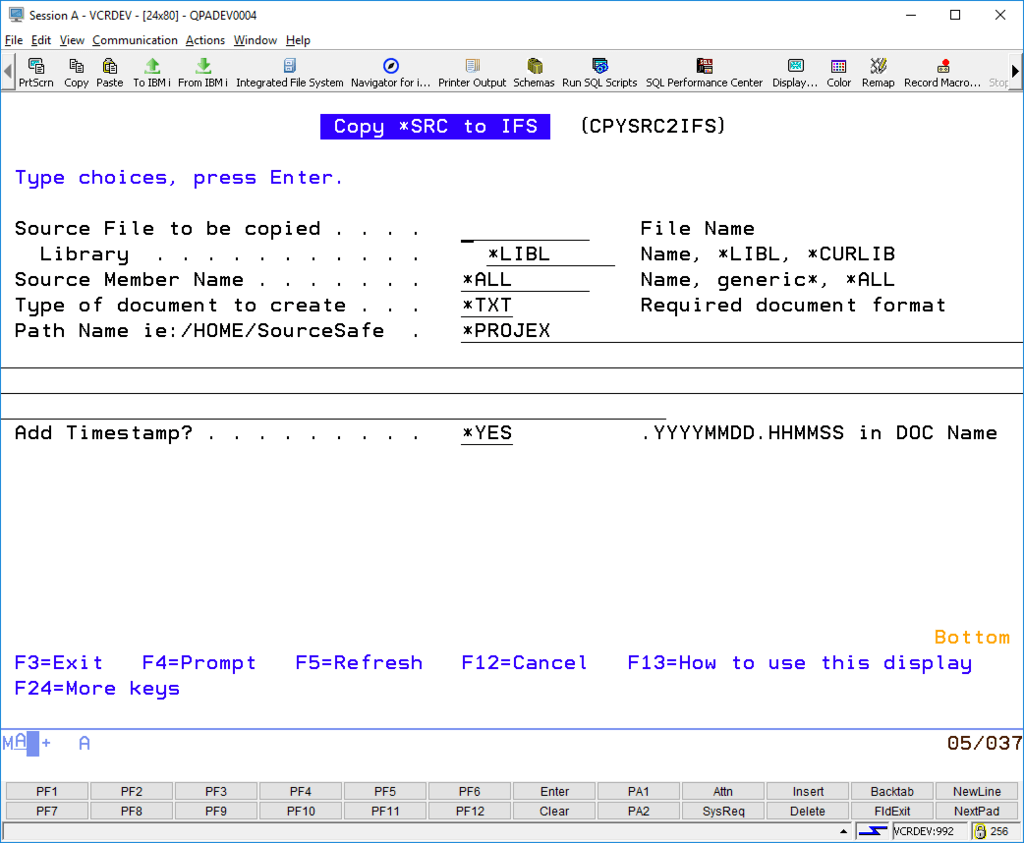This screenshot has height=843, width=1024.
Task: Click the Attn keypad button
Action: point(723,791)
